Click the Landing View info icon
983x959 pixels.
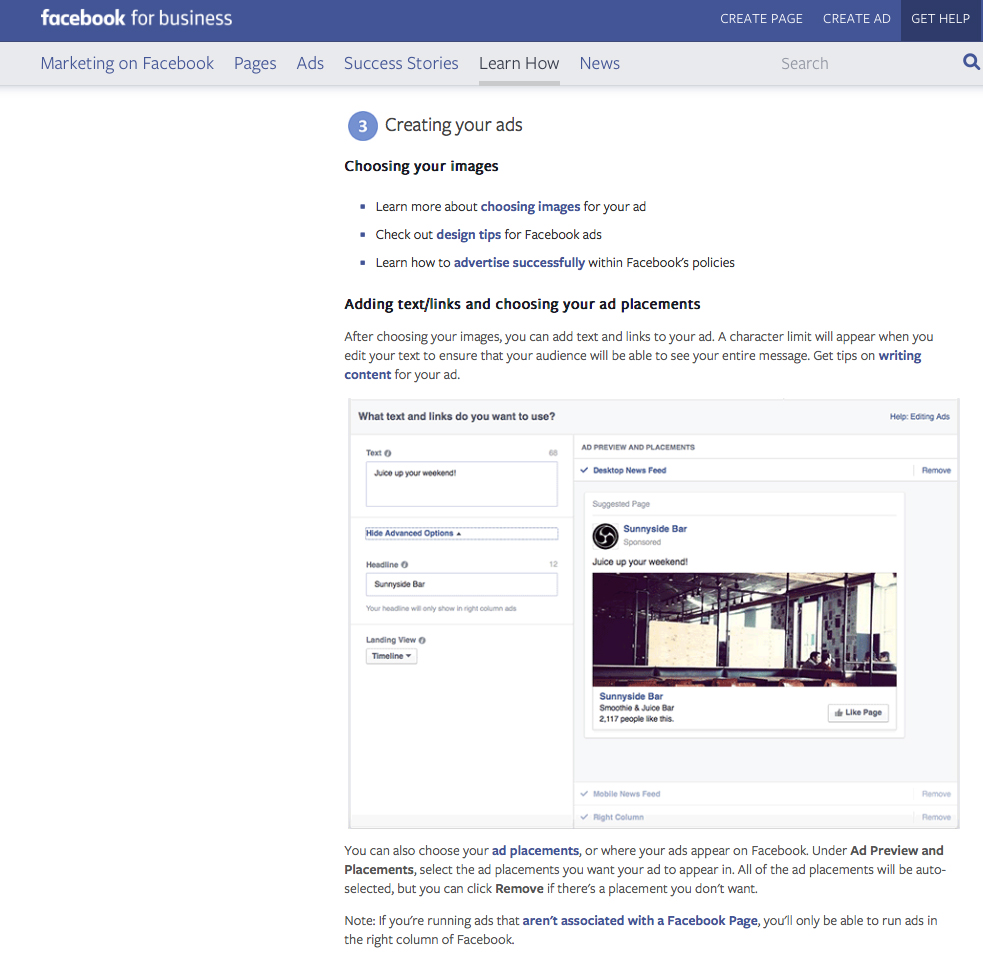coord(423,640)
